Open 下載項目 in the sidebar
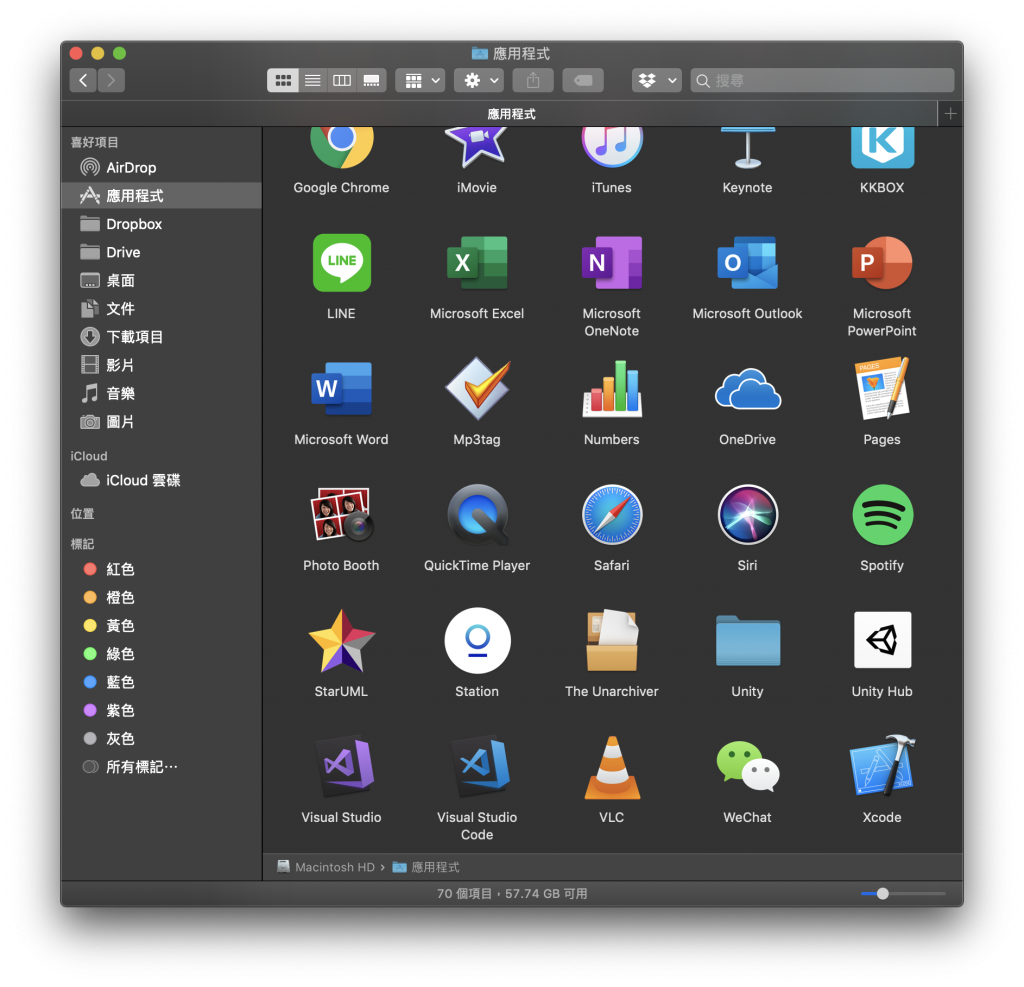1024x987 pixels. click(x=161, y=337)
